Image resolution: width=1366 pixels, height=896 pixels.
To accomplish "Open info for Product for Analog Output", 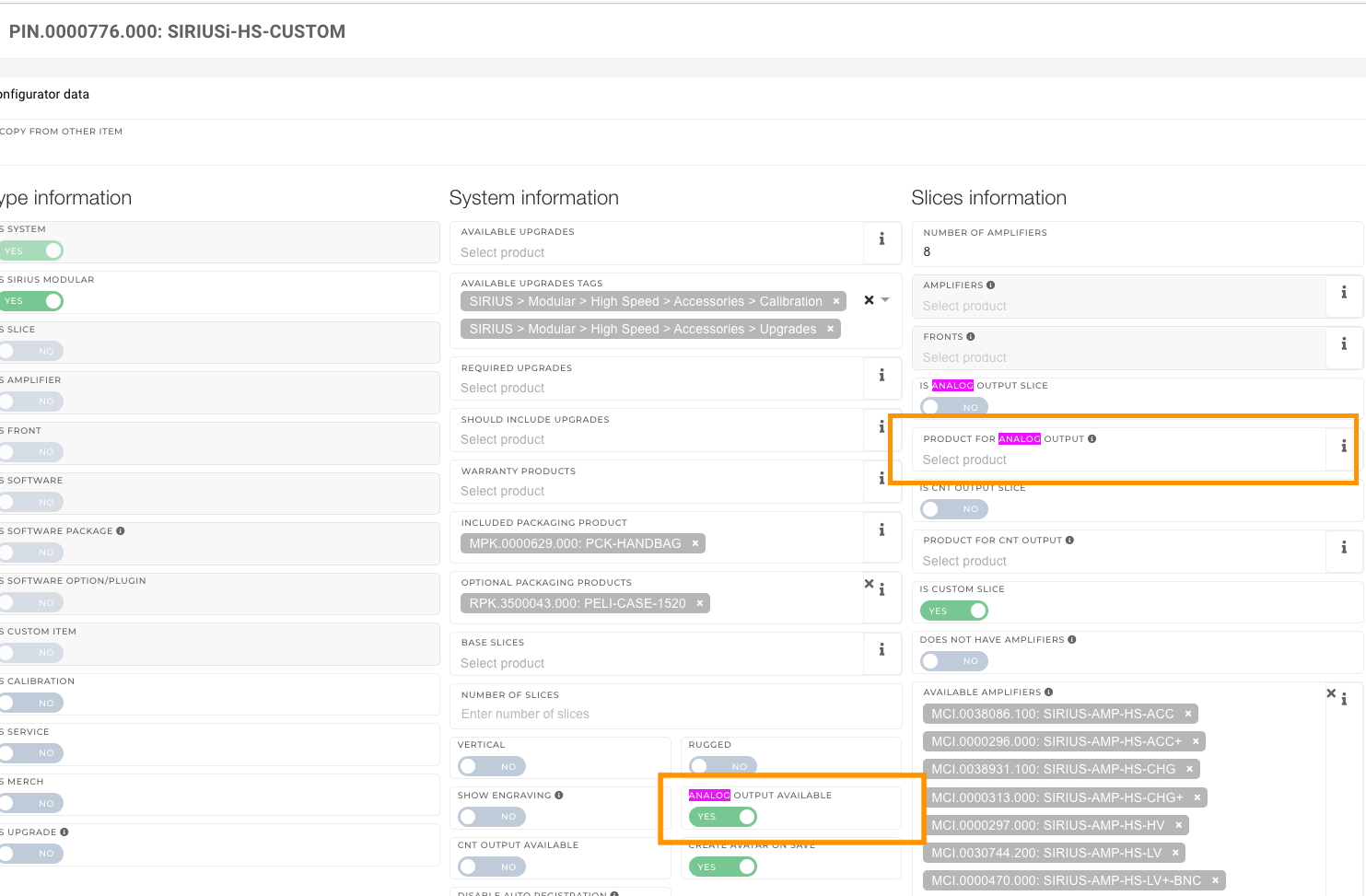I will click(x=1344, y=447).
